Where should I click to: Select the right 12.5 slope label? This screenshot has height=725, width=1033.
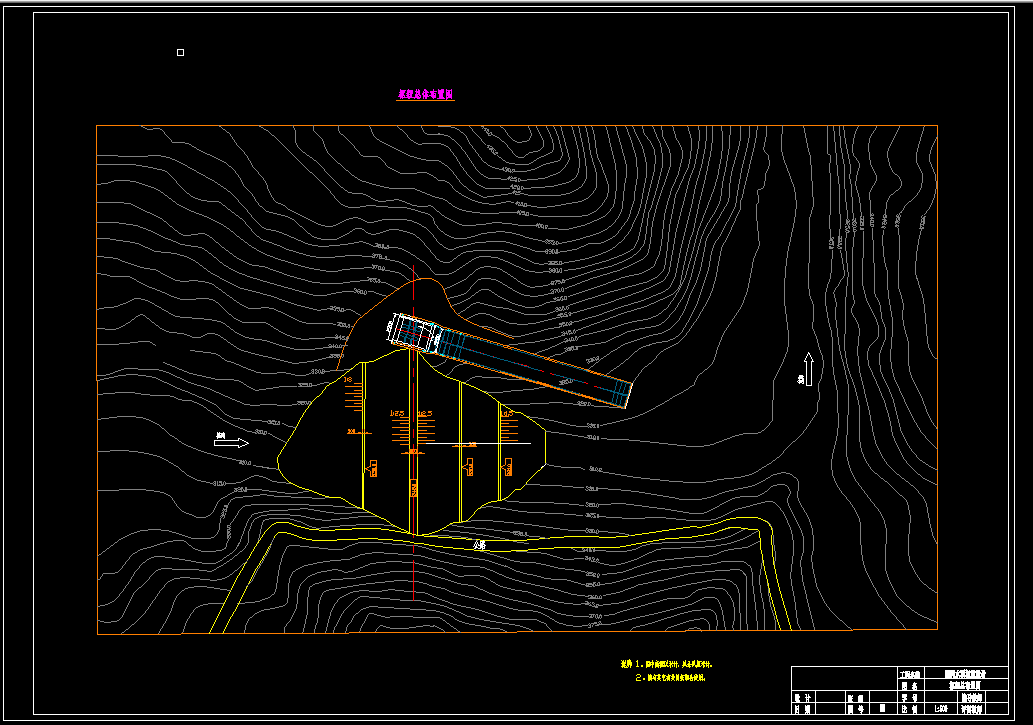[x=425, y=414]
